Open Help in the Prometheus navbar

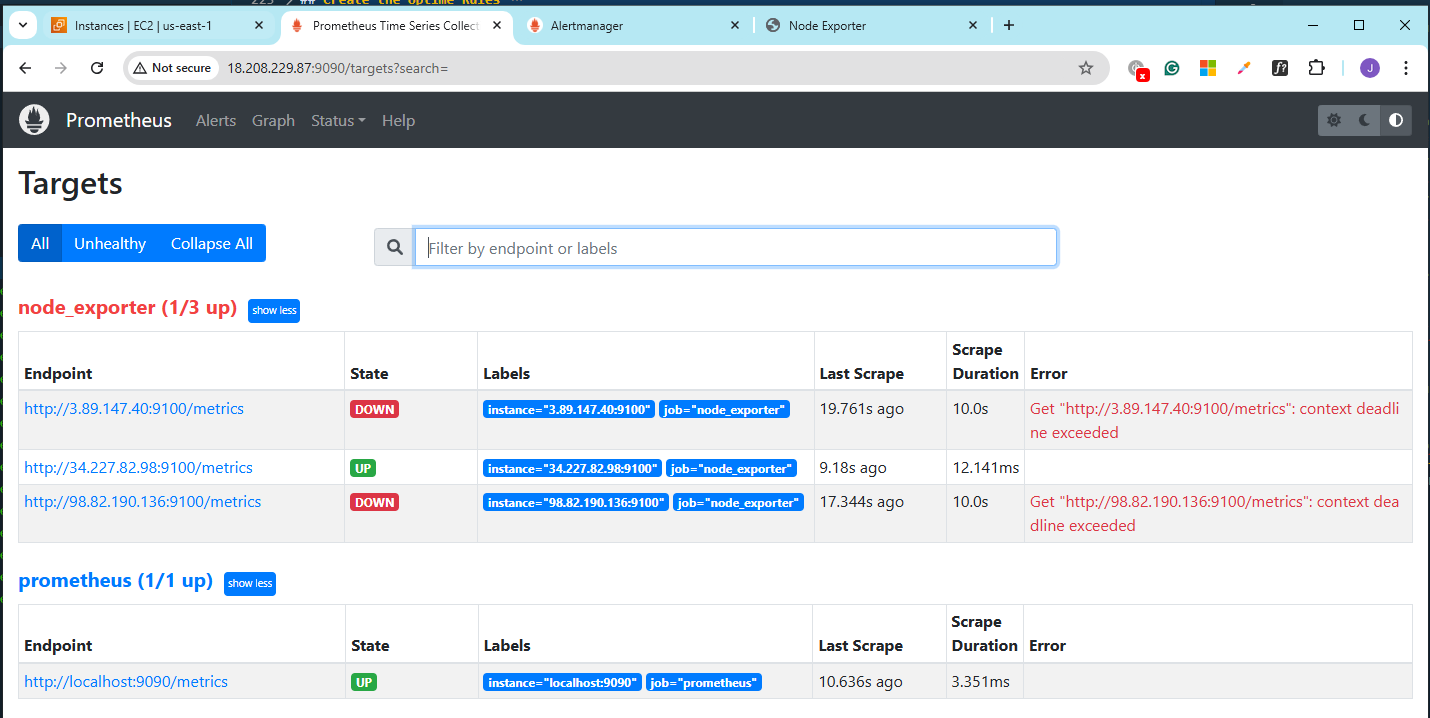398,121
